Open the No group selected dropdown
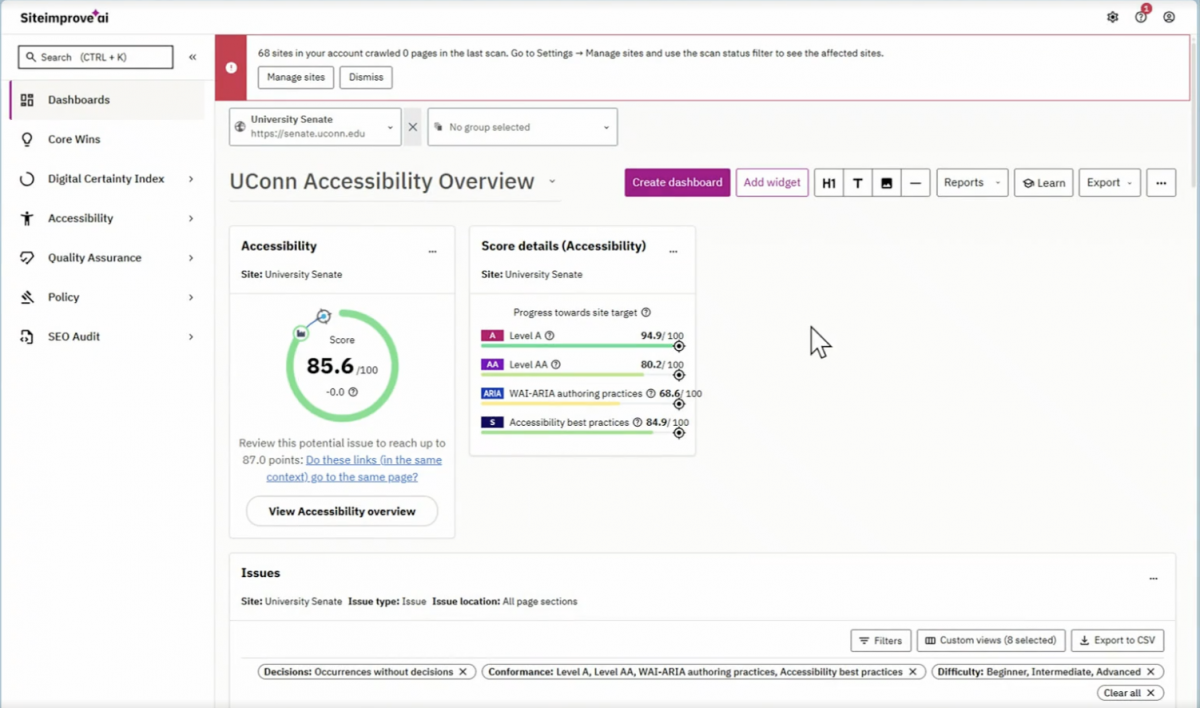Screen dimensions: 1200x708 [x=522, y=127]
